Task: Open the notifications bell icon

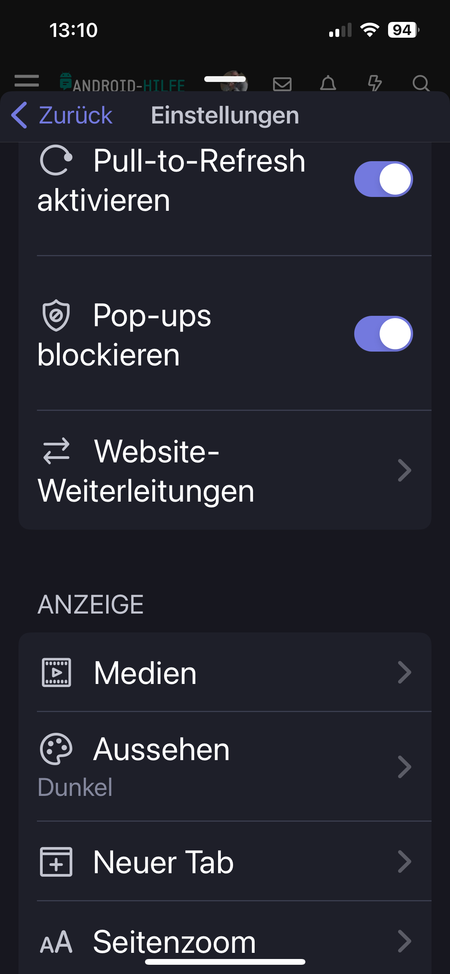Action: 328,83
